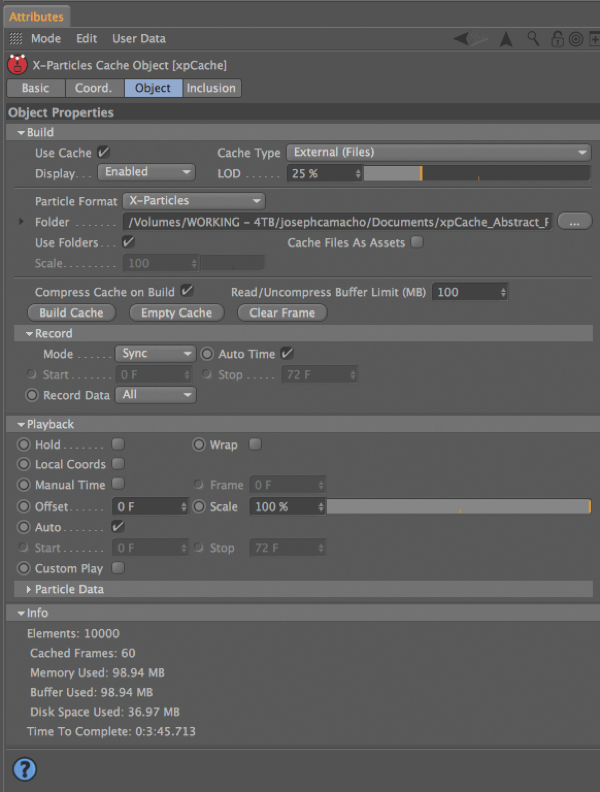Open the Particle Format dropdown
This screenshot has height=792, width=600.
[194, 201]
